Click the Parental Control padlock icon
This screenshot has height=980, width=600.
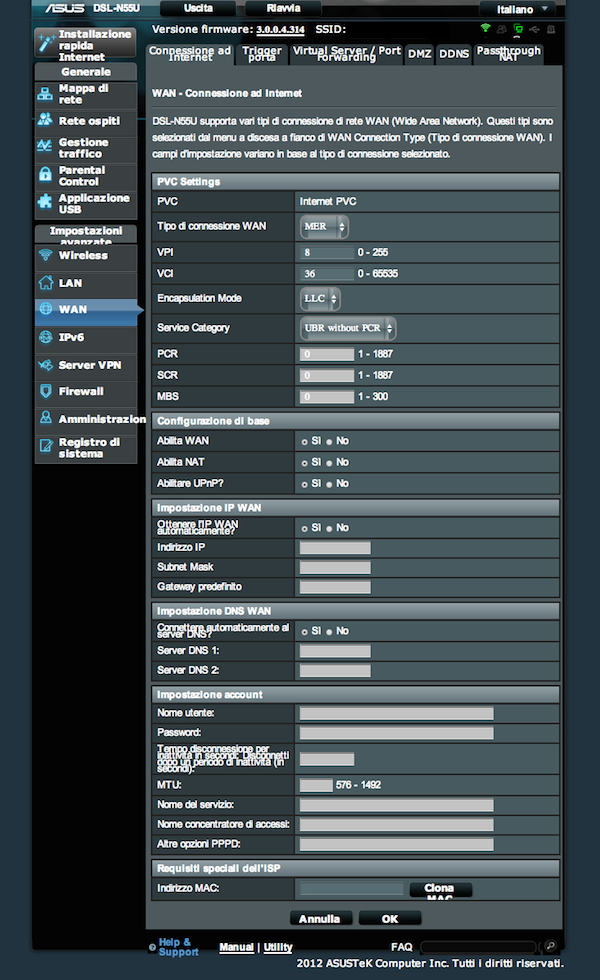pos(45,174)
